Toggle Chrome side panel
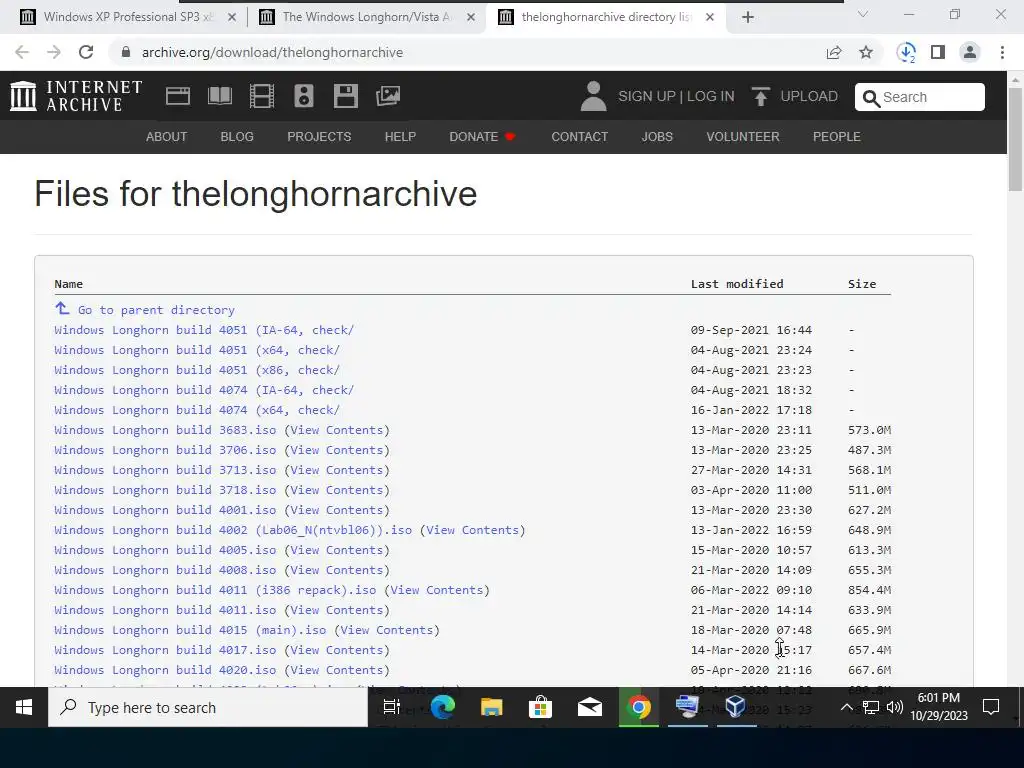This screenshot has height=768, width=1024. tap(938, 52)
